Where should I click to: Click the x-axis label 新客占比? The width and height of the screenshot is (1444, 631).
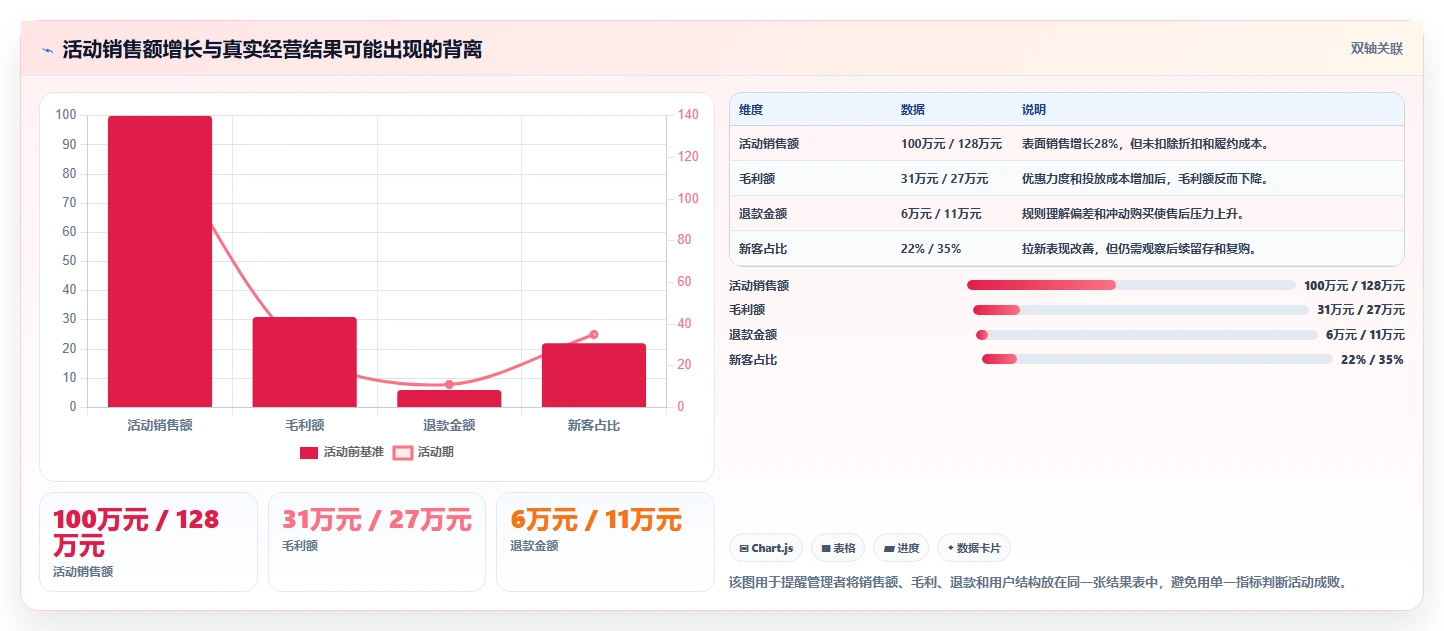tap(594, 425)
